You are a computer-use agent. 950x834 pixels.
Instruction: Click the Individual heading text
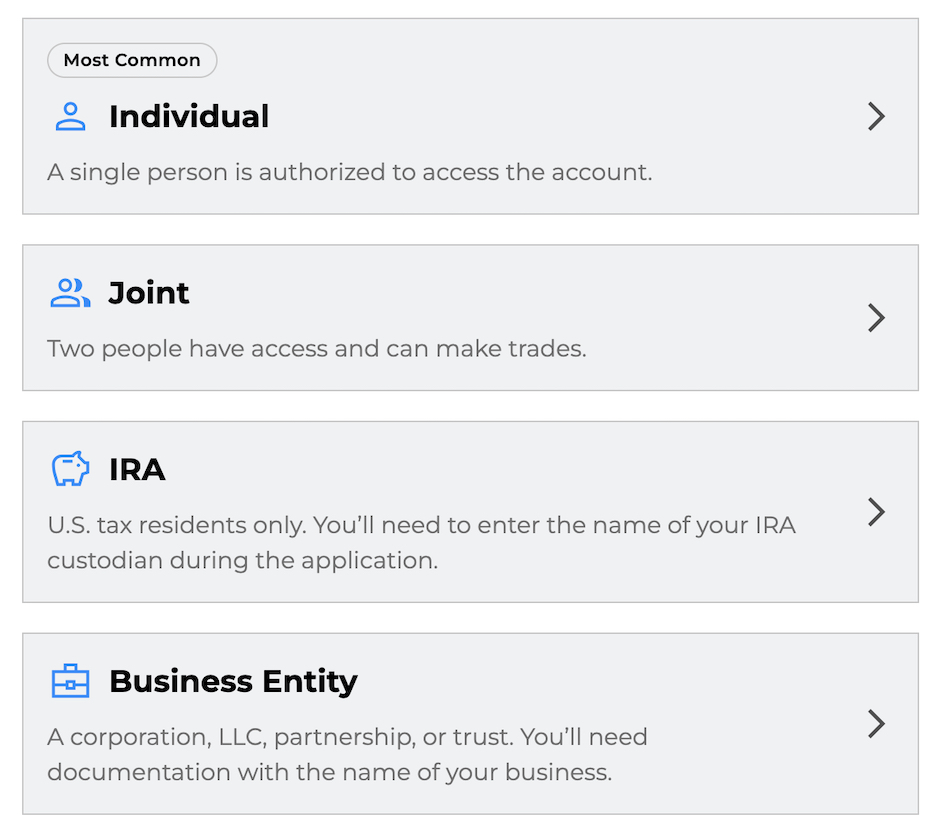point(189,116)
